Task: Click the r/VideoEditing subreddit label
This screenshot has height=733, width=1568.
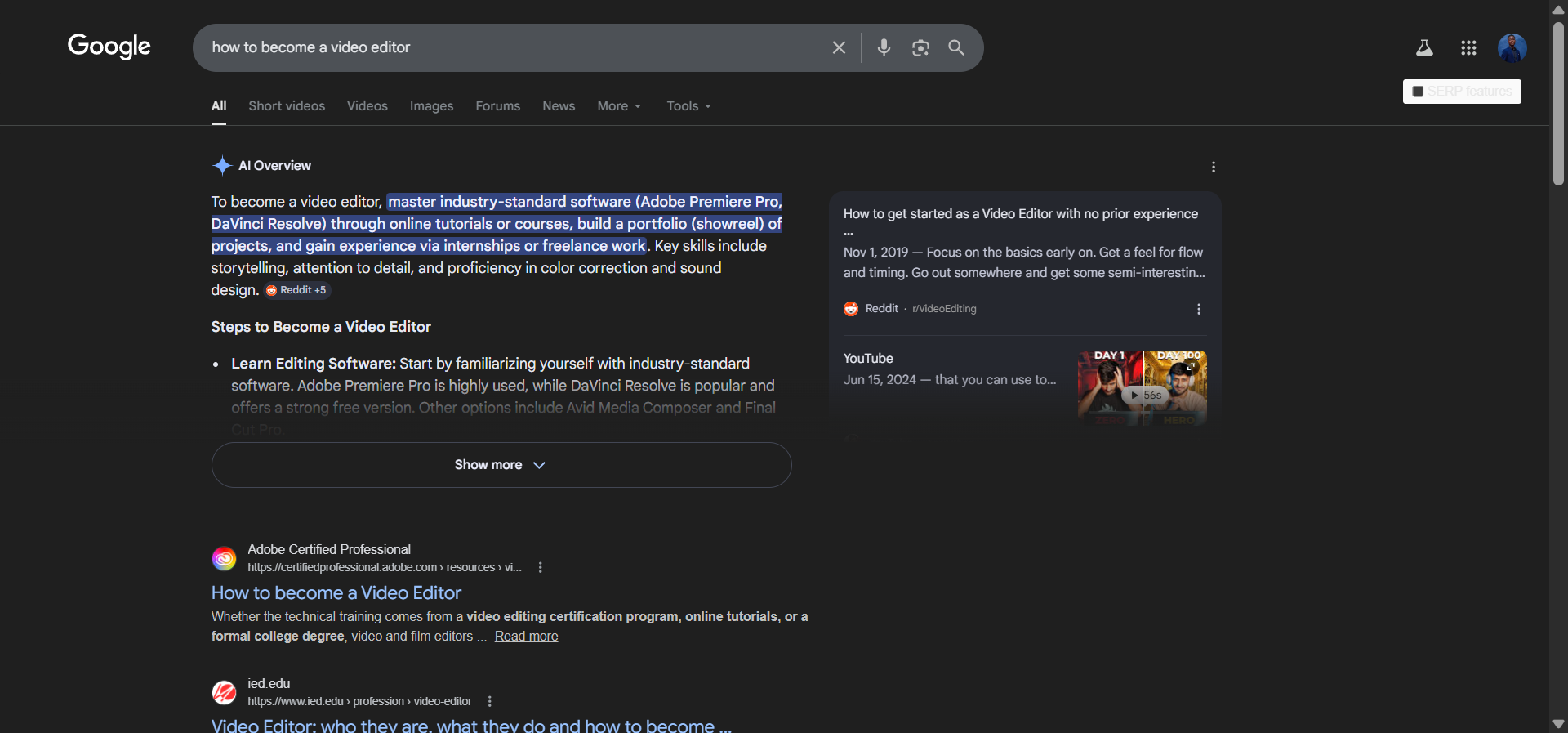Action: [944, 309]
